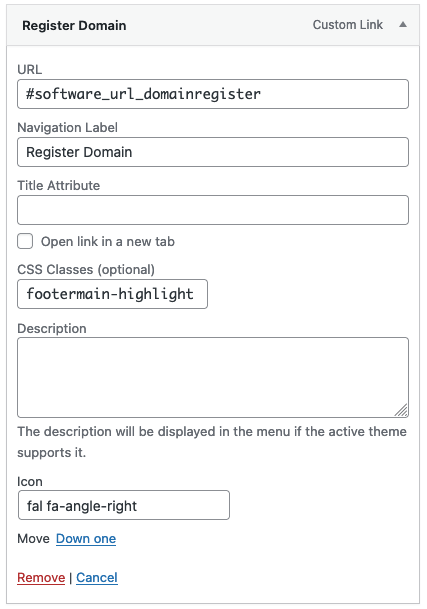427x609 pixels.
Task: Click into the Navigation Label input
Action: 213,152
